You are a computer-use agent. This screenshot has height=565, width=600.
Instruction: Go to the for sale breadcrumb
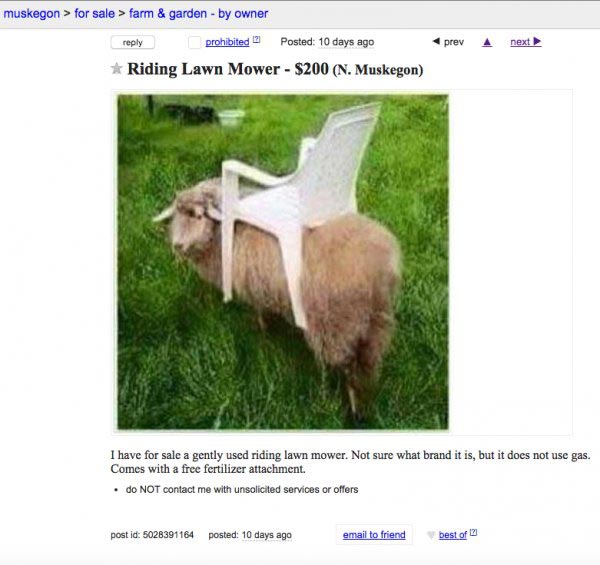click(95, 13)
